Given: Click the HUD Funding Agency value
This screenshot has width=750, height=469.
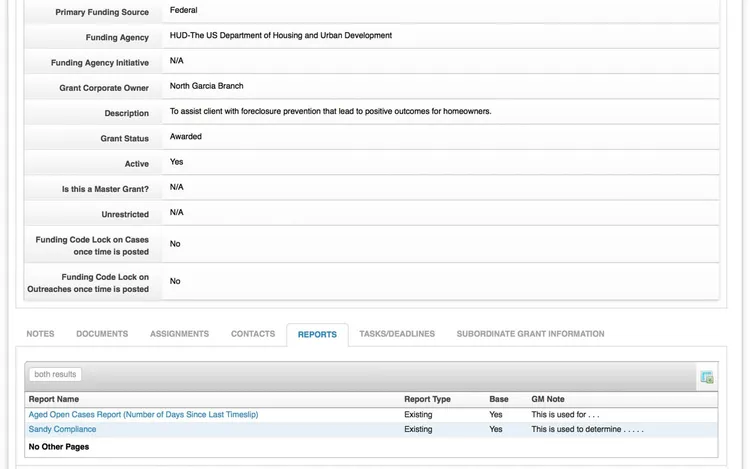Looking at the screenshot, I should tap(281, 35).
